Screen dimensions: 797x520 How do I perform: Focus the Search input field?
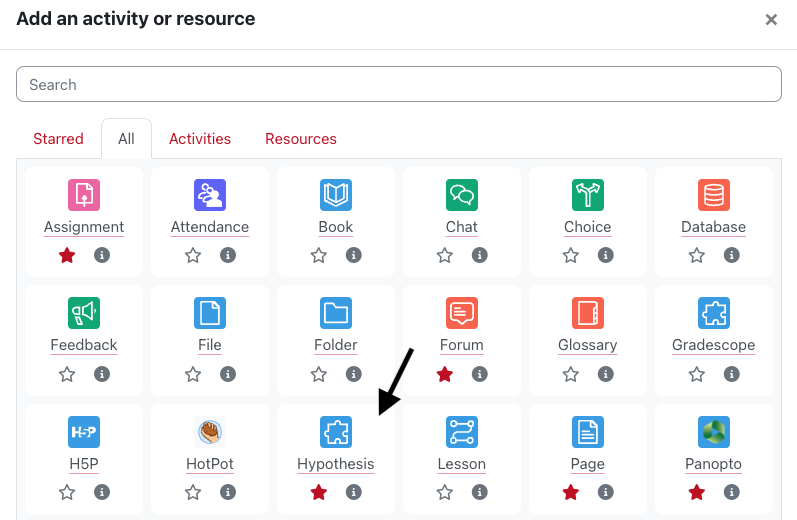pyautogui.click(x=399, y=85)
